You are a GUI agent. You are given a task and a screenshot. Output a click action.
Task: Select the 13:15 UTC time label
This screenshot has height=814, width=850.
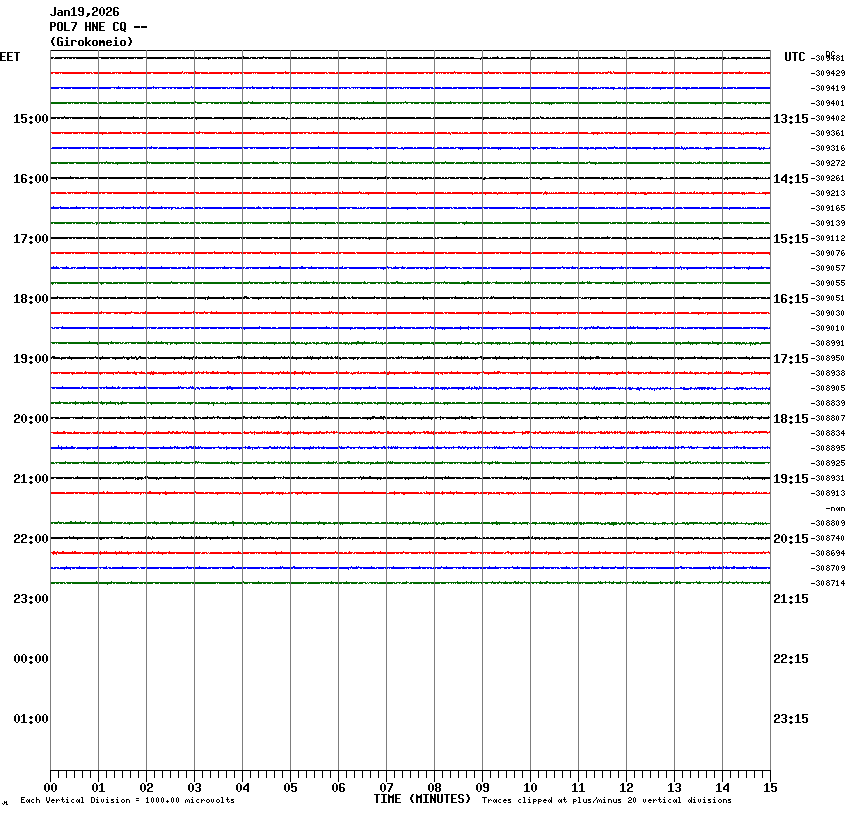791,119
